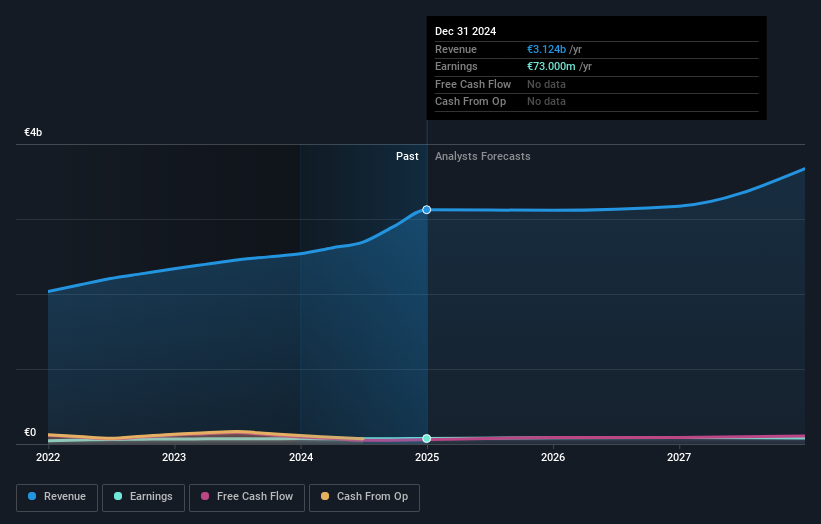
Task: Click the Analysts Forecasts label
Action: click(482, 156)
